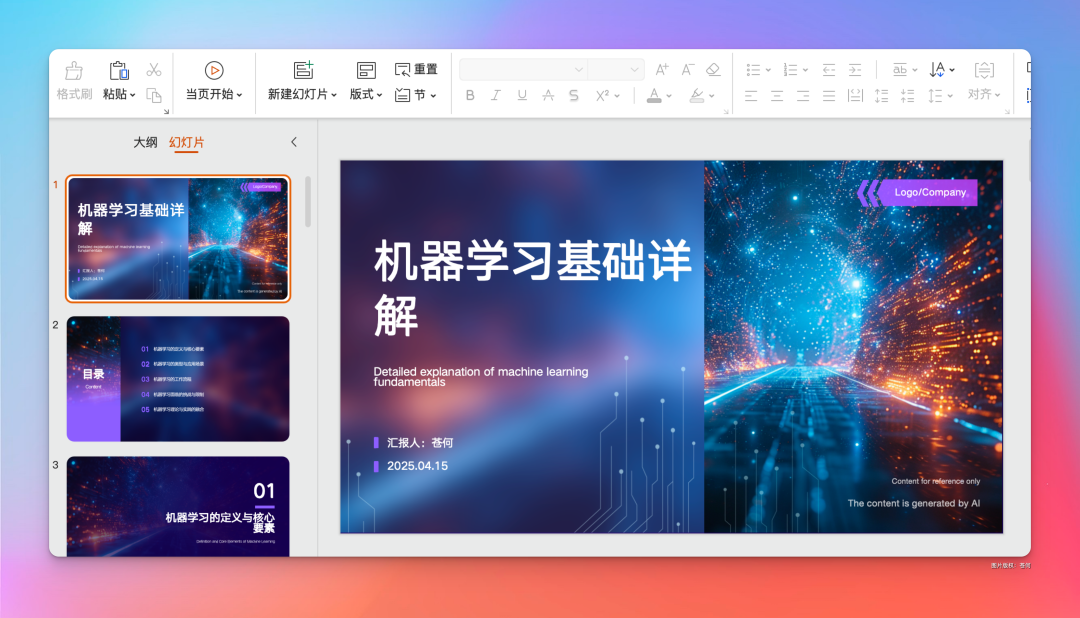The width and height of the screenshot is (1080, 618).
Task: Clear formatting with the eraser icon
Action: tap(714, 70)
